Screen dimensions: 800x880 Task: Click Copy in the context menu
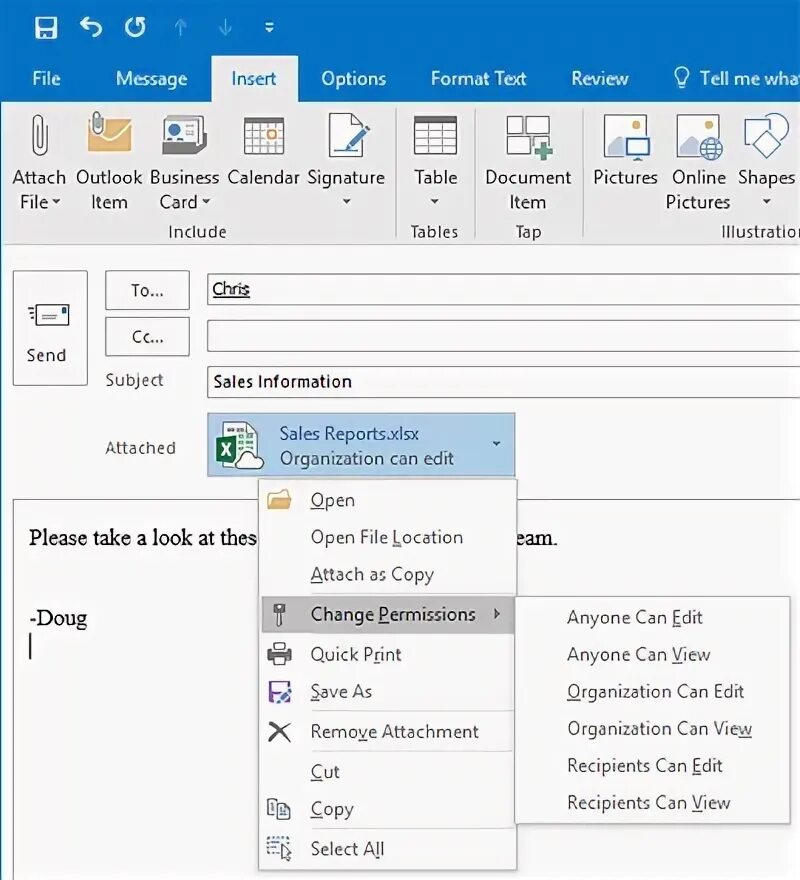[x=387, y=809]
